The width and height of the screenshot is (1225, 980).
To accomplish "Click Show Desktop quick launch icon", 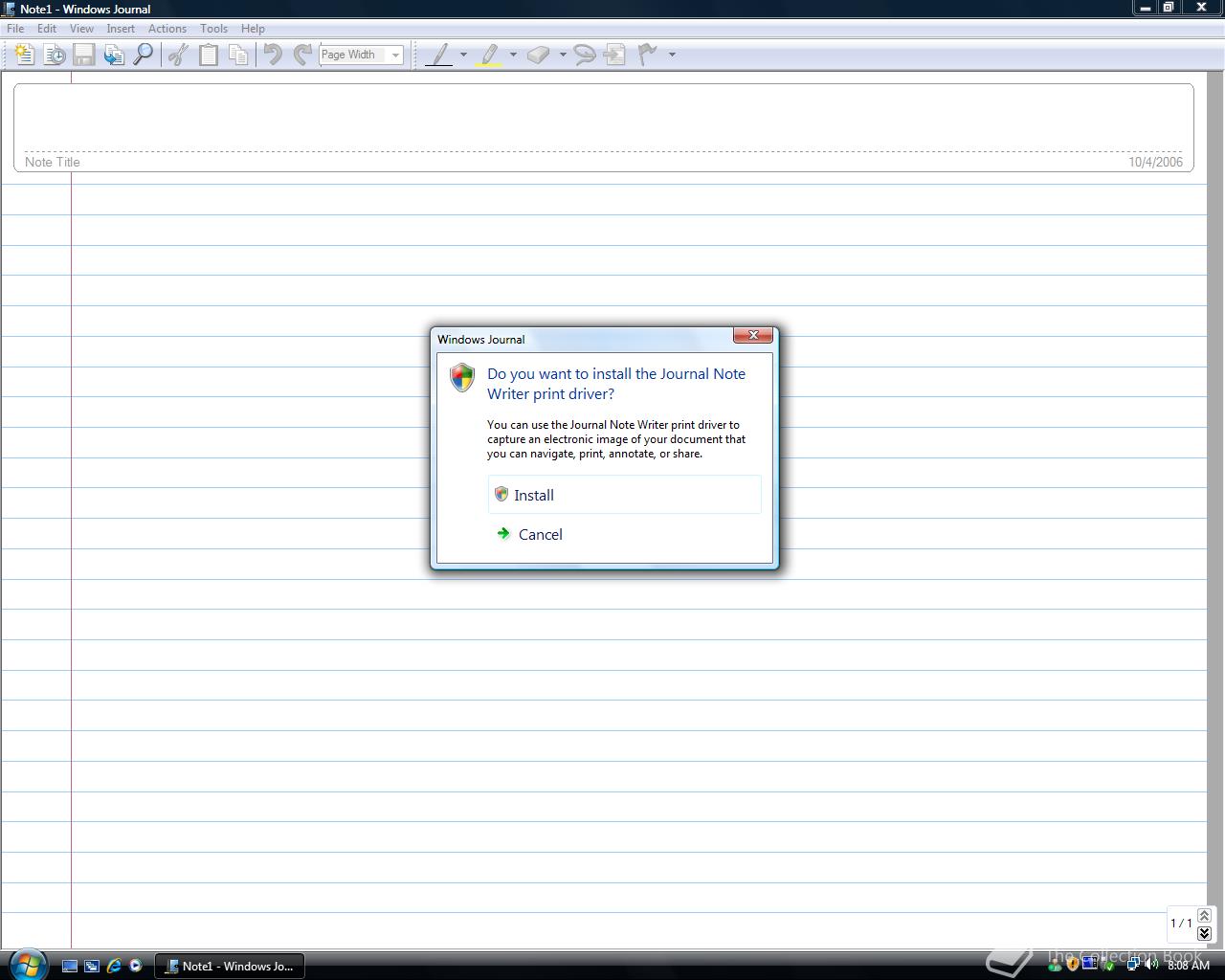I will 70,966.
